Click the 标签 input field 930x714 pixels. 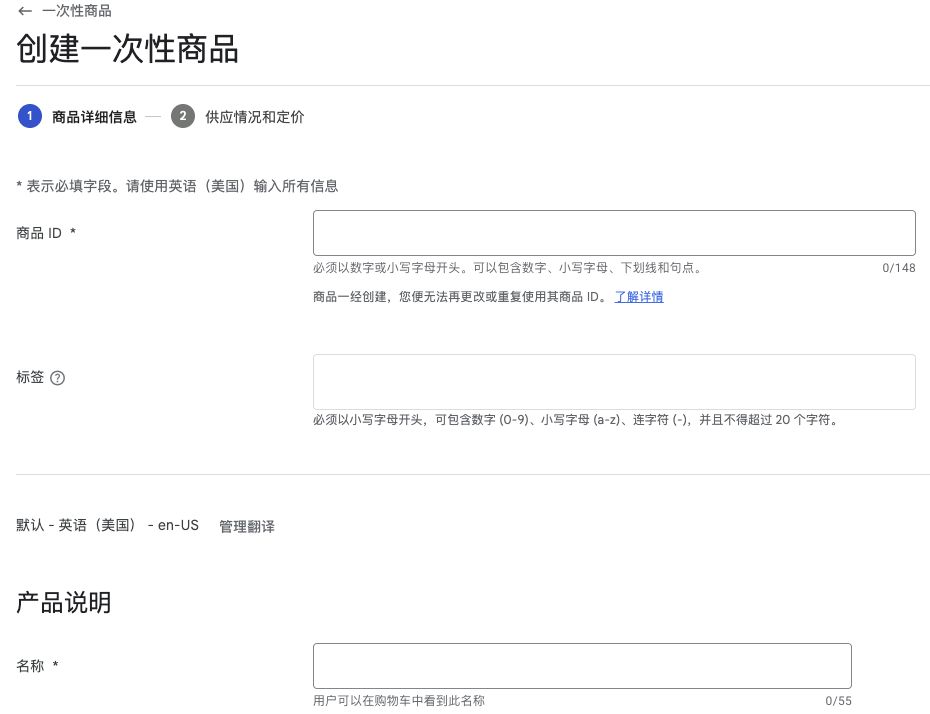(x=614, y=382)
